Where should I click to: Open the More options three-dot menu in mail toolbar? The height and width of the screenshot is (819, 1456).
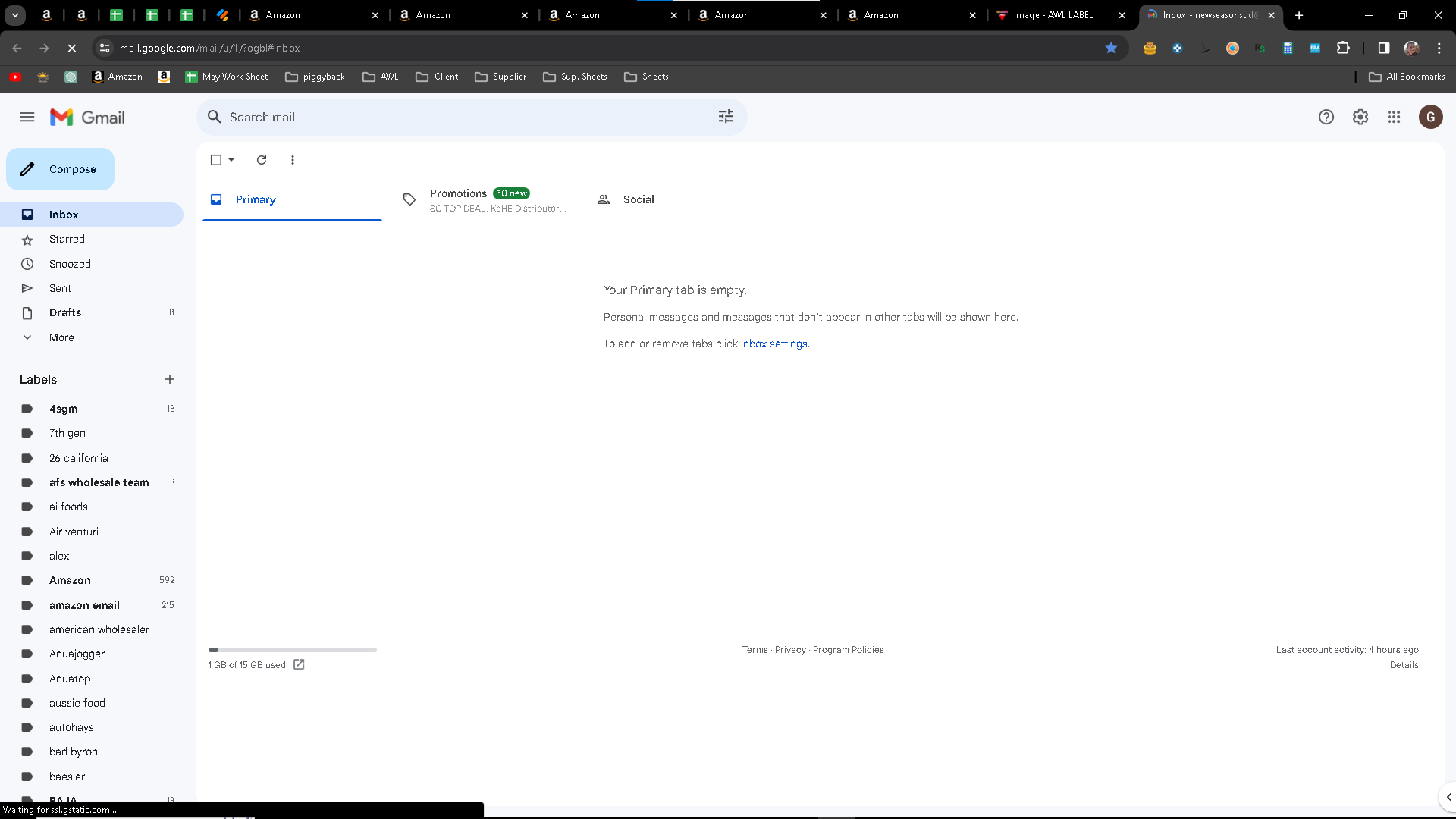point(293,160)
